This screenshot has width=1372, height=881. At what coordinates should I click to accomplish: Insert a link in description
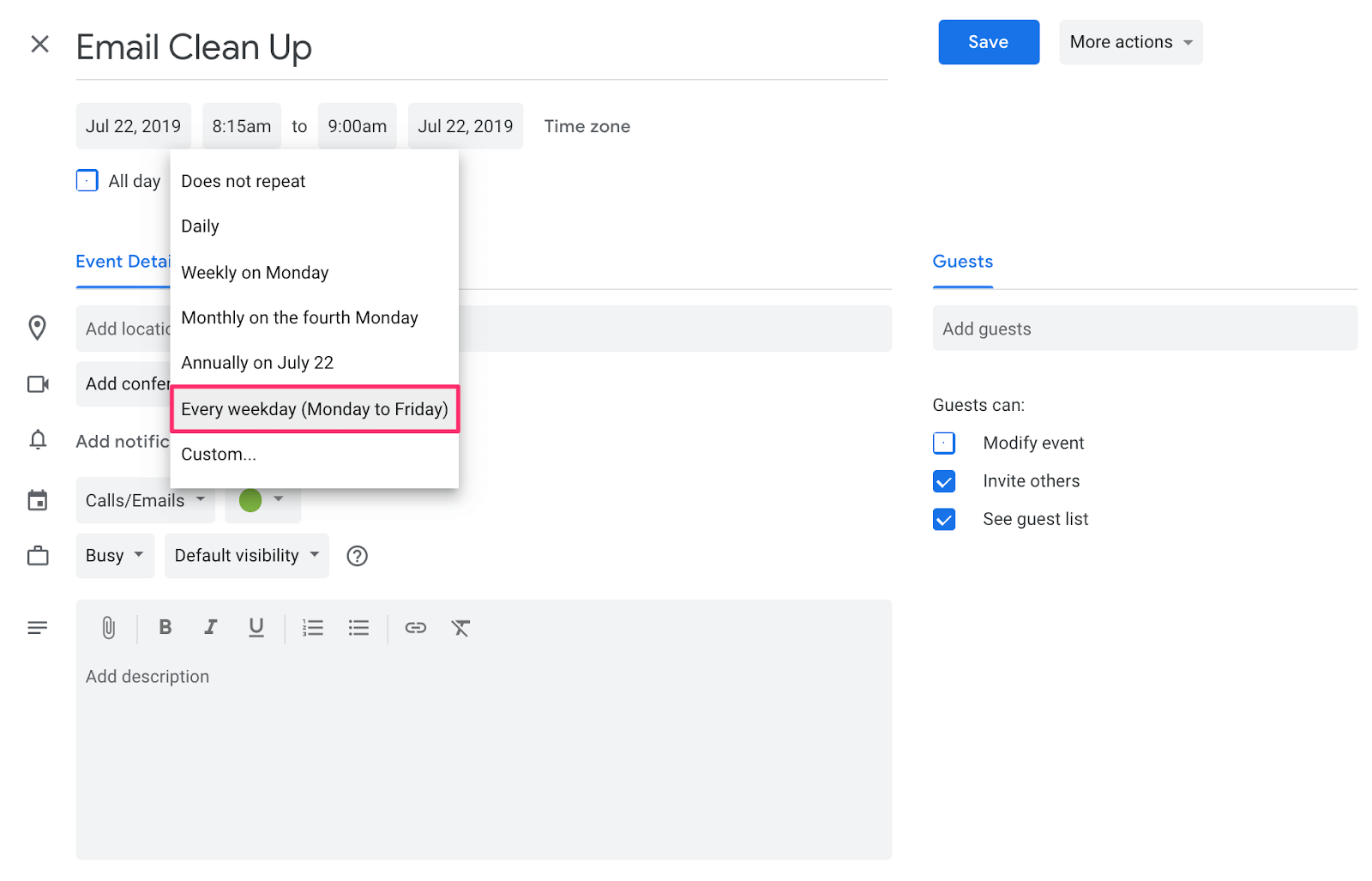[x=416, y=628]
